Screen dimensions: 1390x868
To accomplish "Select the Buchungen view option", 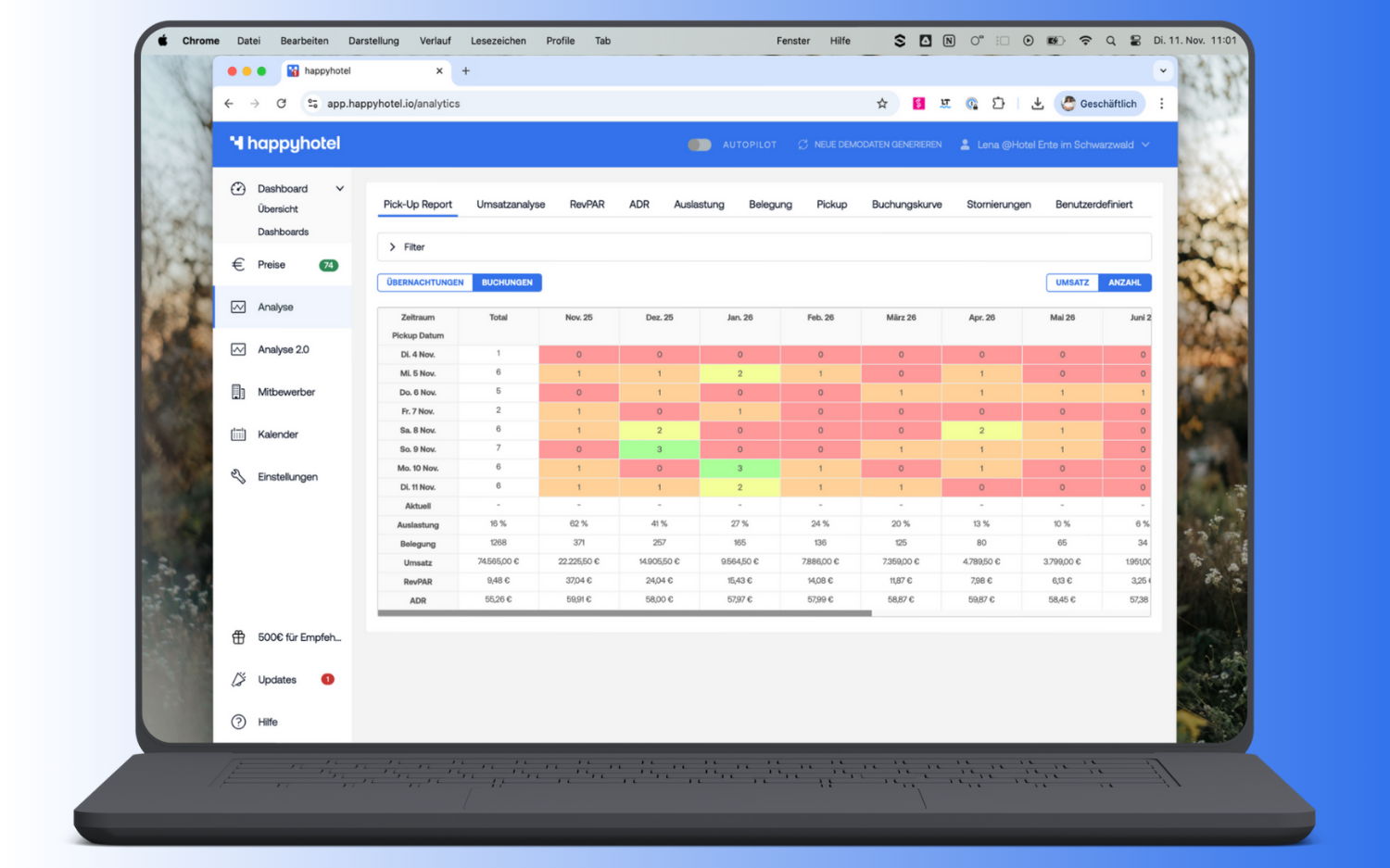I will [507, 283].
